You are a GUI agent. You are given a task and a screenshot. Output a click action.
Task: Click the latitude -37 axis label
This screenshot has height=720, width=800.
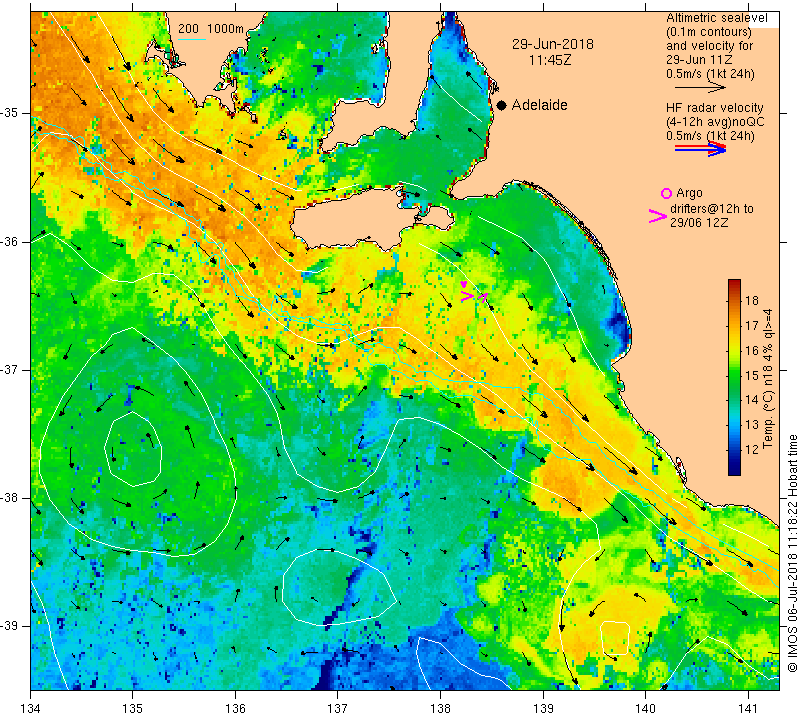[x=10, y=369]
